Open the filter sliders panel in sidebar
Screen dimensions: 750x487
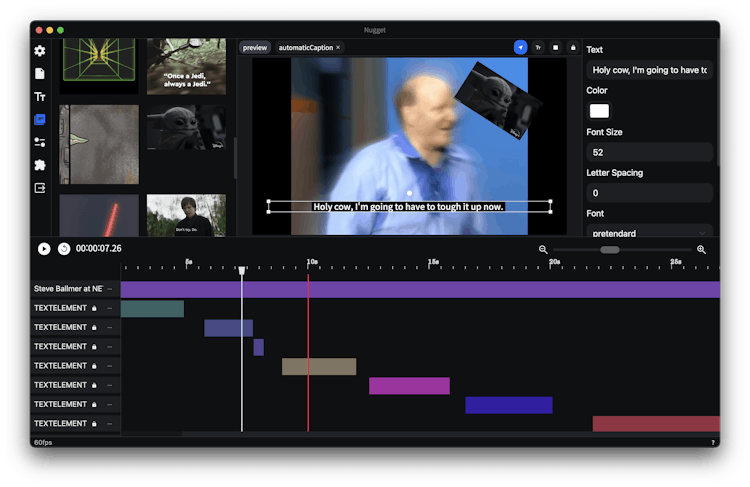click(40, 142)
